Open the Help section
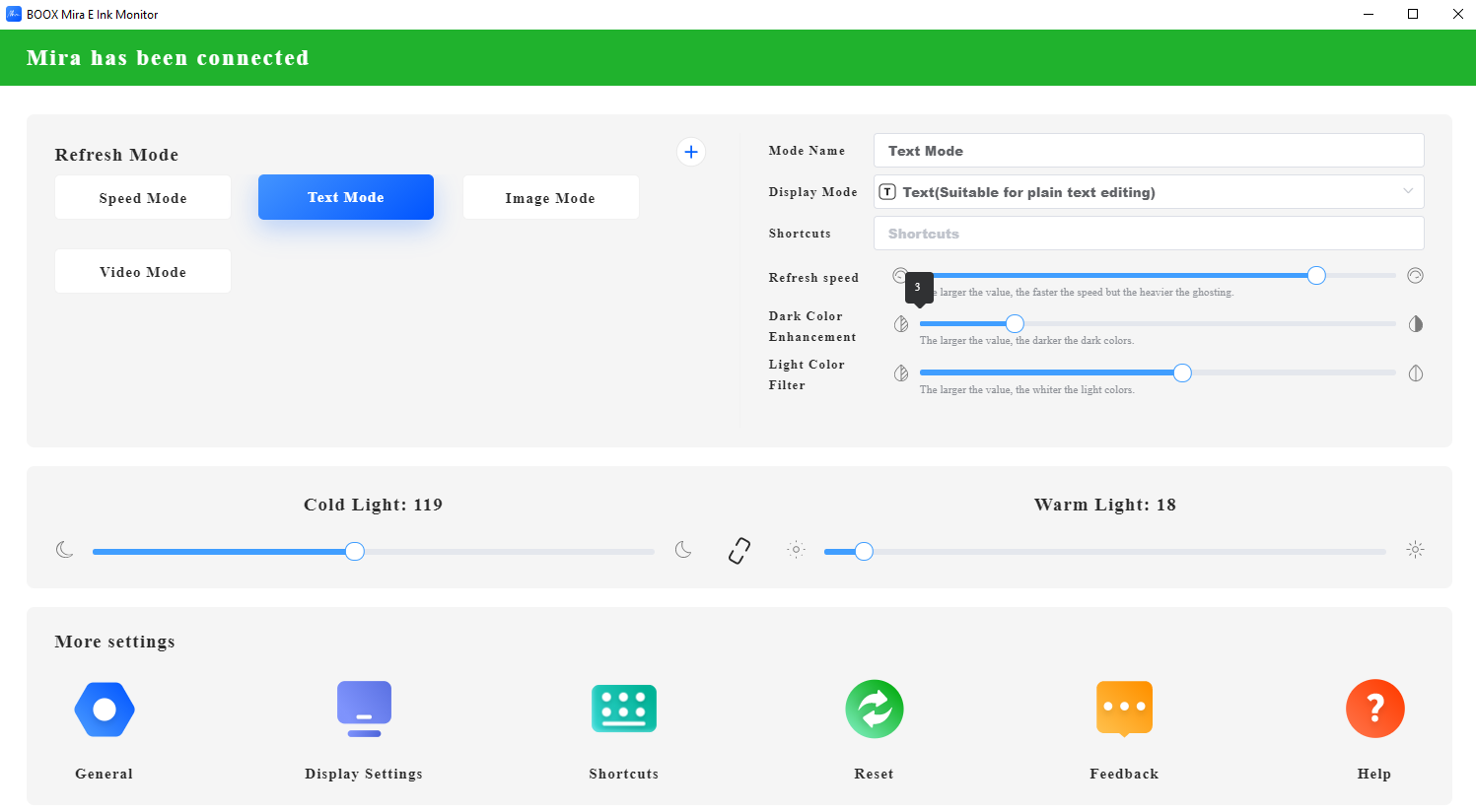1476x812 pixels. pos(1374,709)
